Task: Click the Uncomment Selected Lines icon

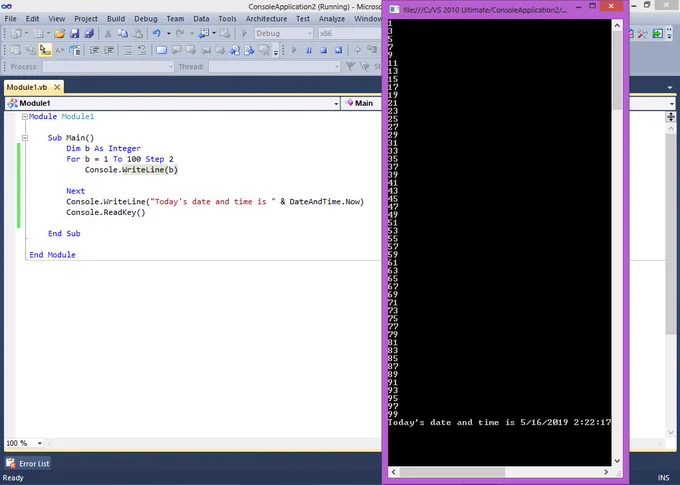Action: click(142, 50)
